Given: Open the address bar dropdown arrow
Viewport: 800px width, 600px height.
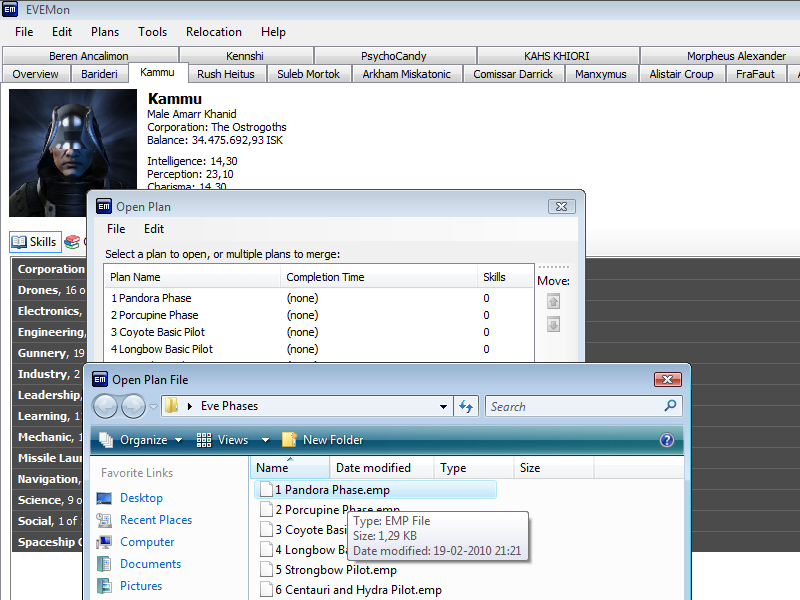Looking at the screenshot, I should (443, 407).
